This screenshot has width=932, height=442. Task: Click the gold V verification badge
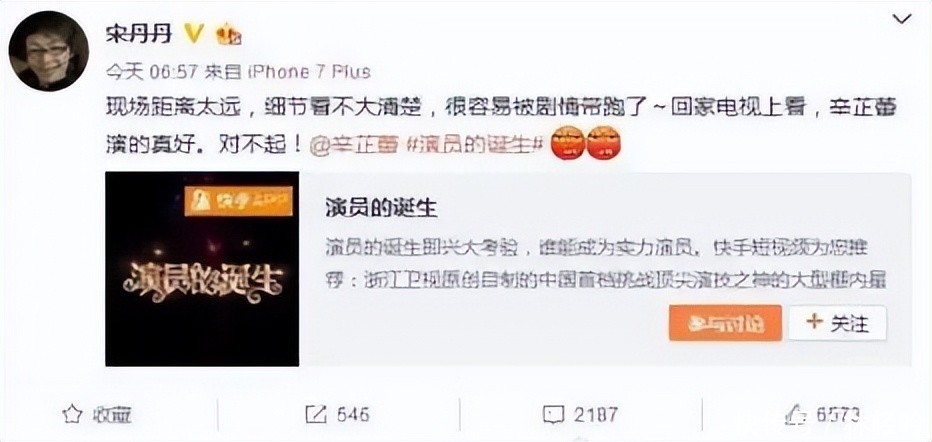tap(193, 34)
